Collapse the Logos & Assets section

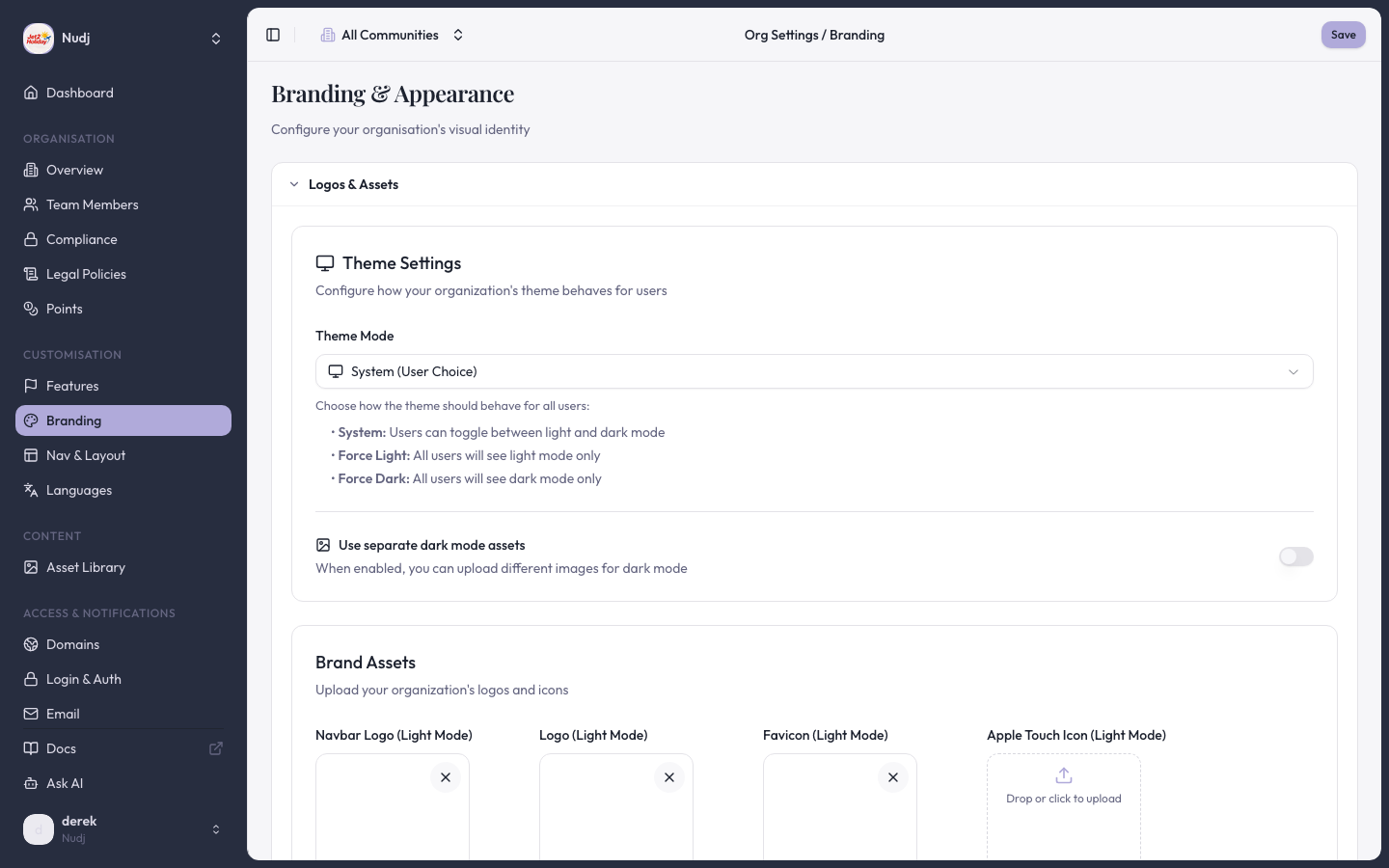pyautogui.click(x=294, y=184)
